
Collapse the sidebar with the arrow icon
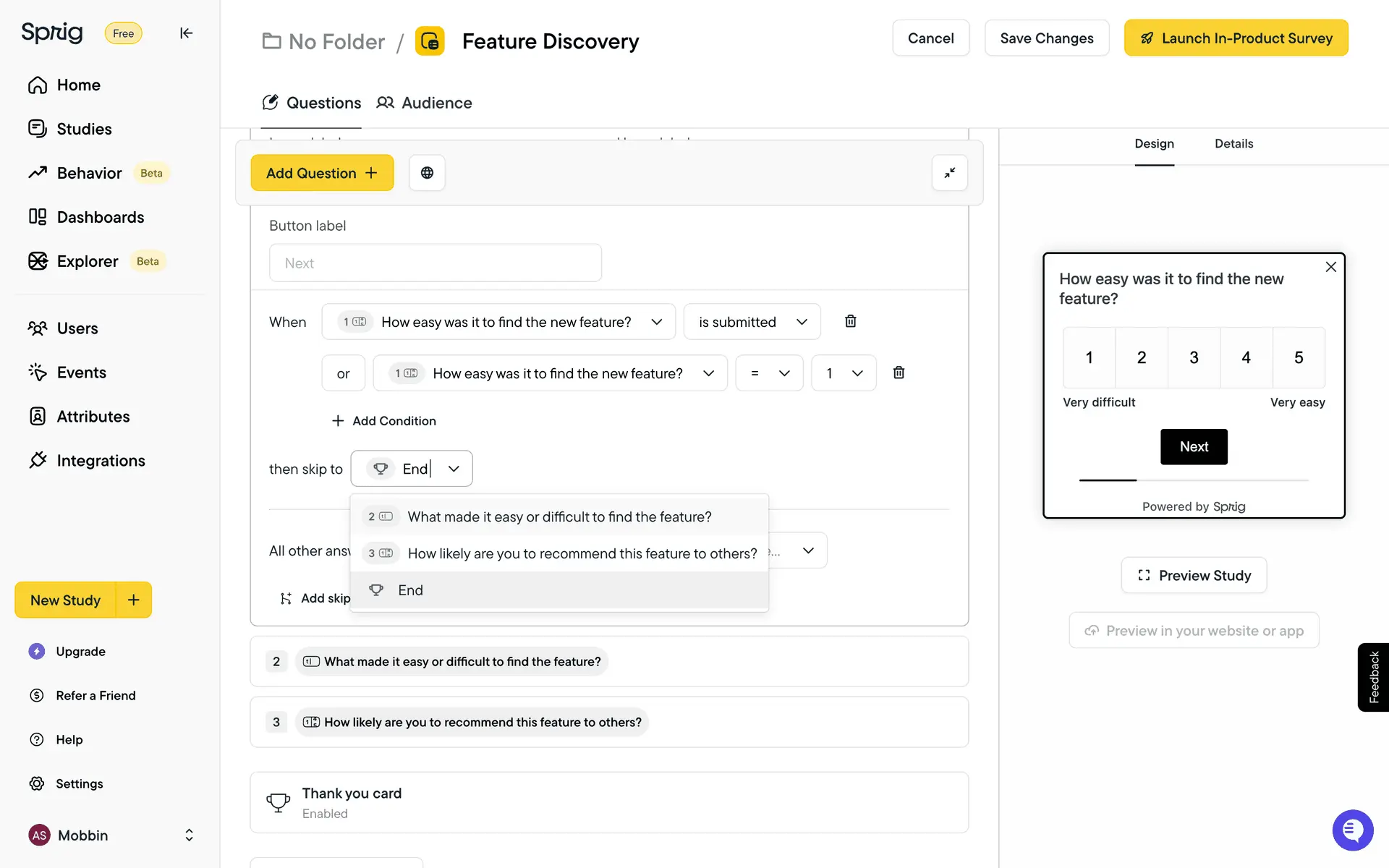pyautogui.click(x=186, y=33)
